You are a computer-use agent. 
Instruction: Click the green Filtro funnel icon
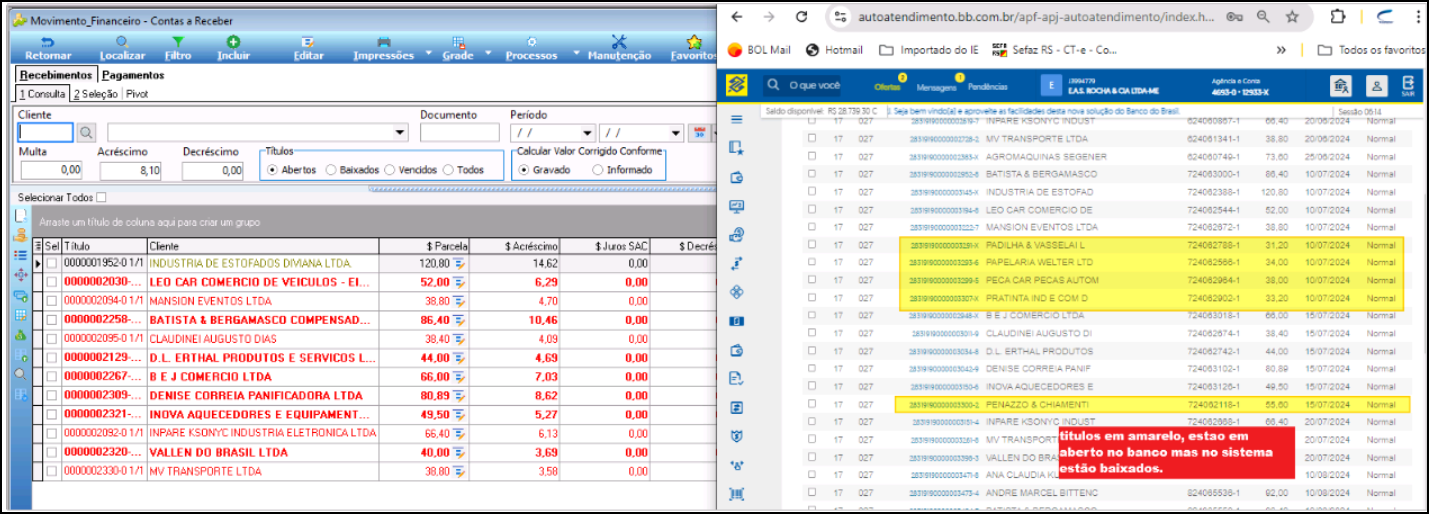[178, 42]
